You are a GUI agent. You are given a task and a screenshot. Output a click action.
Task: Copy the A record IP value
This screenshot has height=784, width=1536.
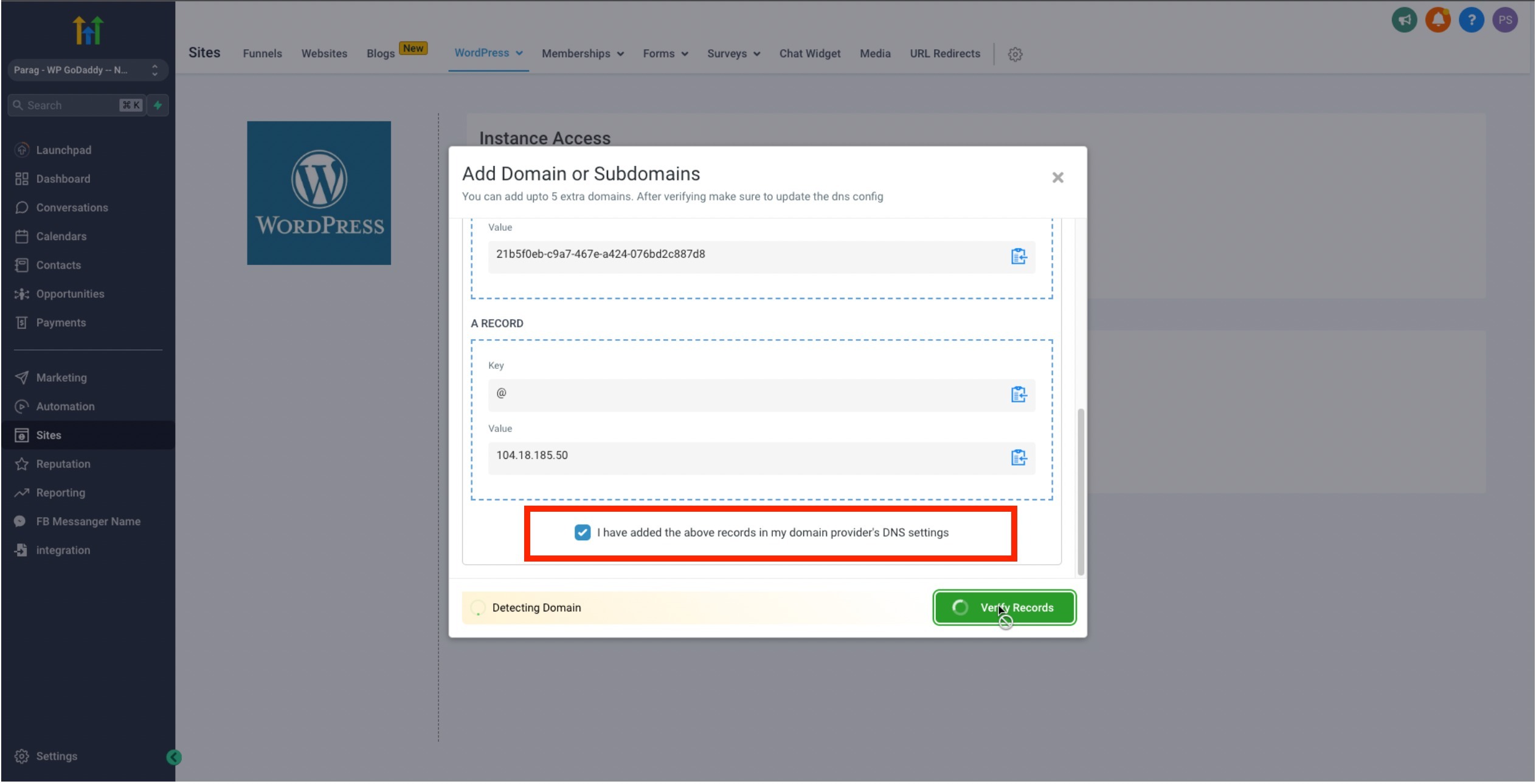click(x=1019, y=458)
